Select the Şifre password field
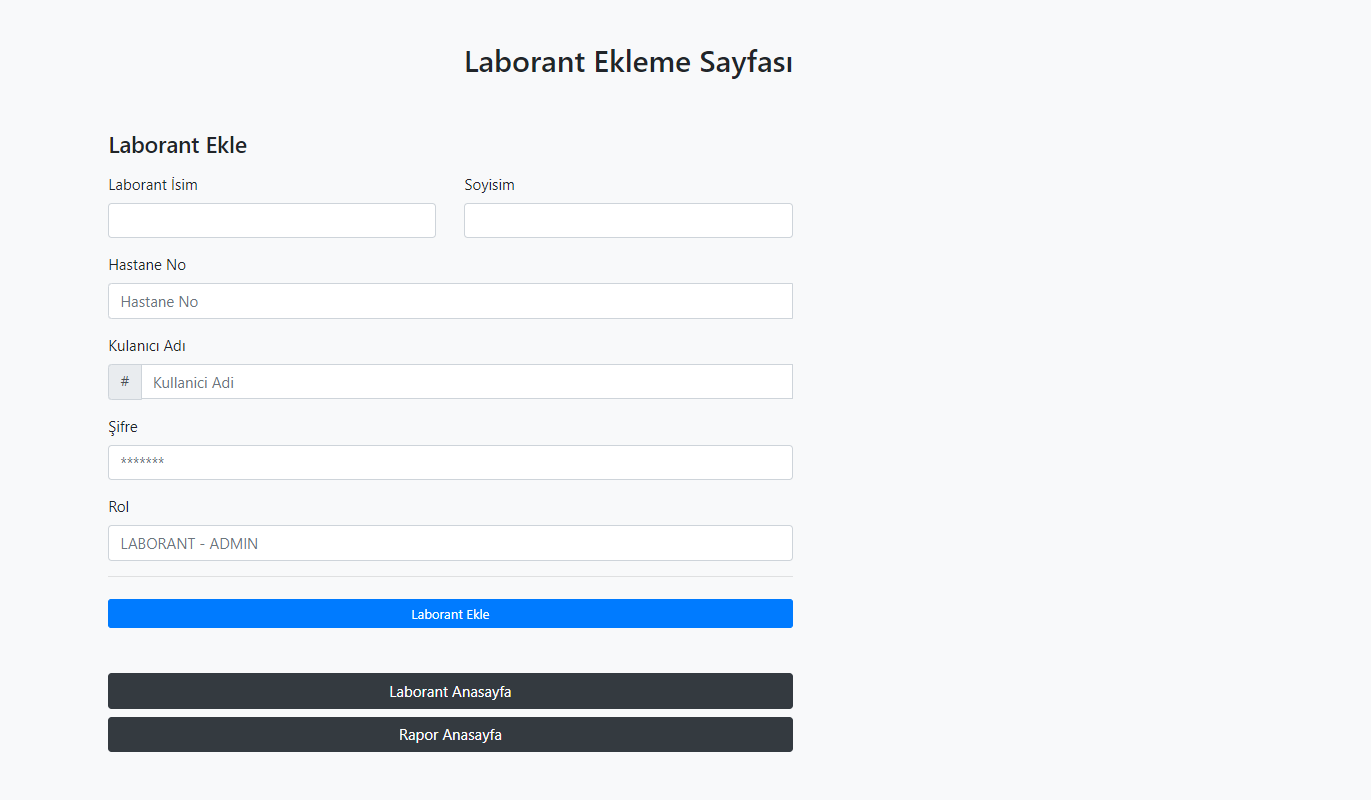Screen dimensions: 1371x800 pos(449,462)
